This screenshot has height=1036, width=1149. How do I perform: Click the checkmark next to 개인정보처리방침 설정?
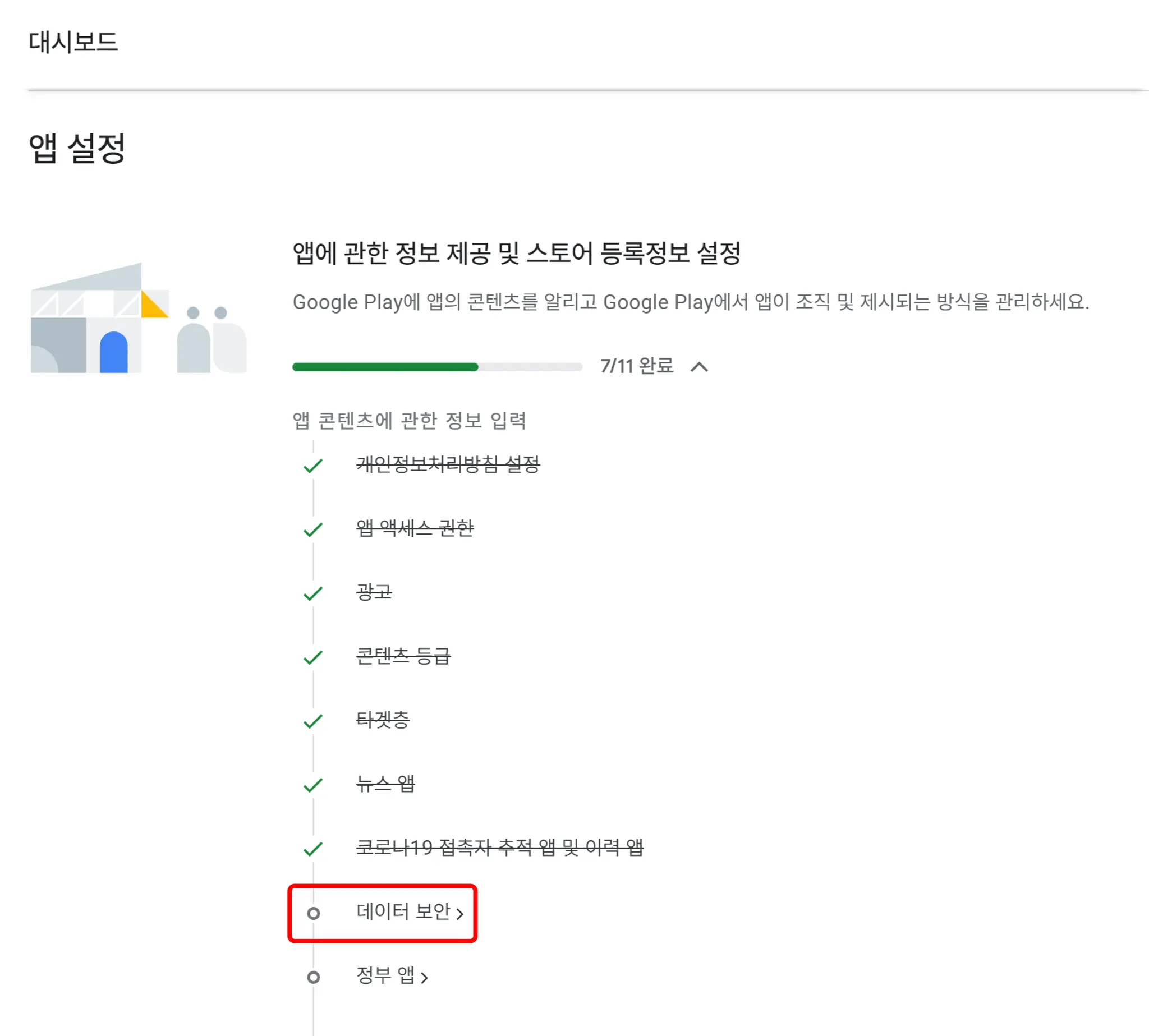[313, 466]
